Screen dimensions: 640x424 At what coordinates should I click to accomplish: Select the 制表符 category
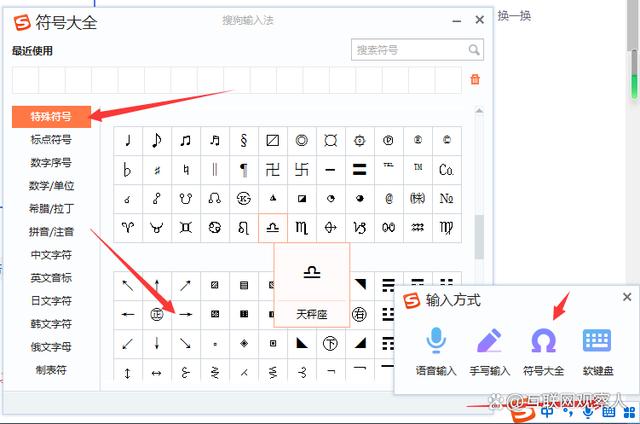(51, 370)
